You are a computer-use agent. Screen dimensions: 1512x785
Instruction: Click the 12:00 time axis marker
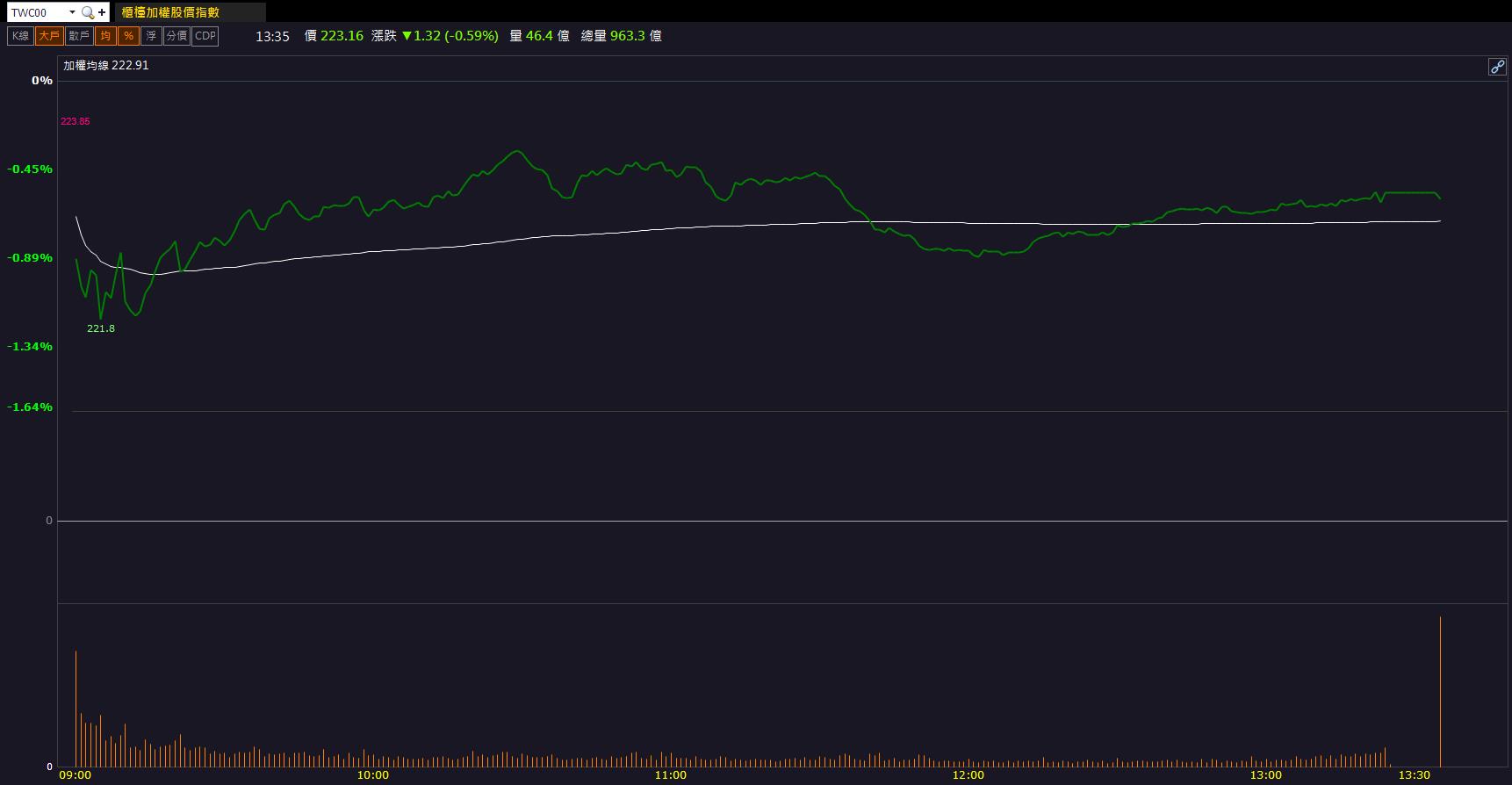pyautogui.click(x=968, y=775)
